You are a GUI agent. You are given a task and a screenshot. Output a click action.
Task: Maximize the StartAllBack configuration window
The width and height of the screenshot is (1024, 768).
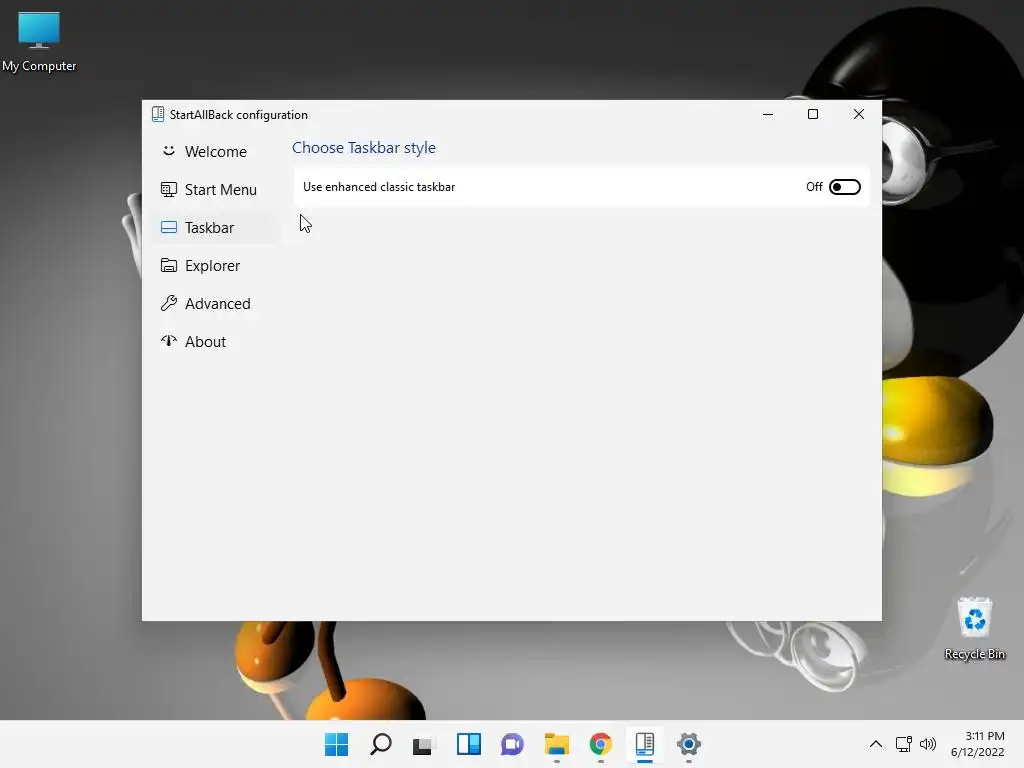coord(813,114)
